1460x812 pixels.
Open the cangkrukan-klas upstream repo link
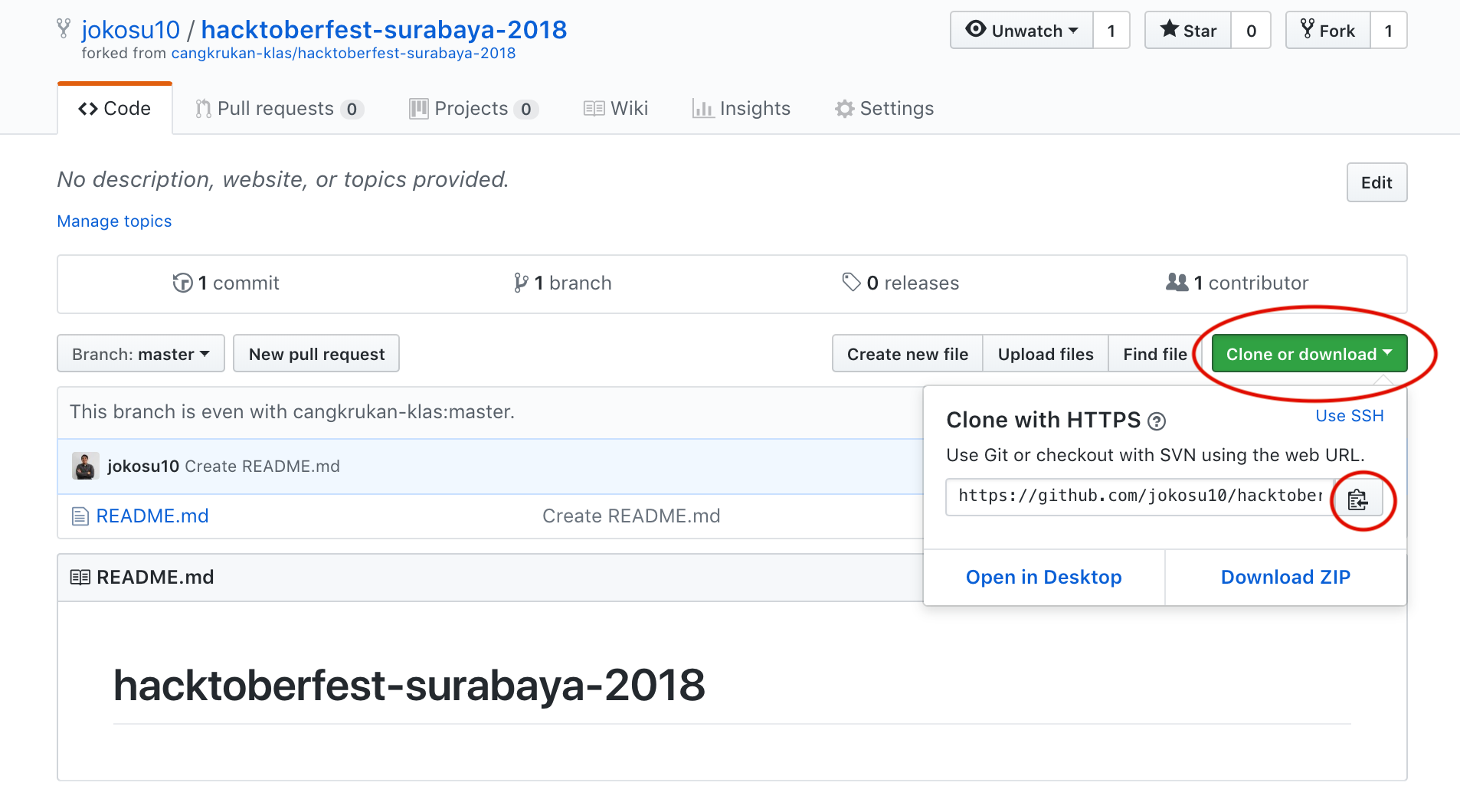(x=343, y=54)
